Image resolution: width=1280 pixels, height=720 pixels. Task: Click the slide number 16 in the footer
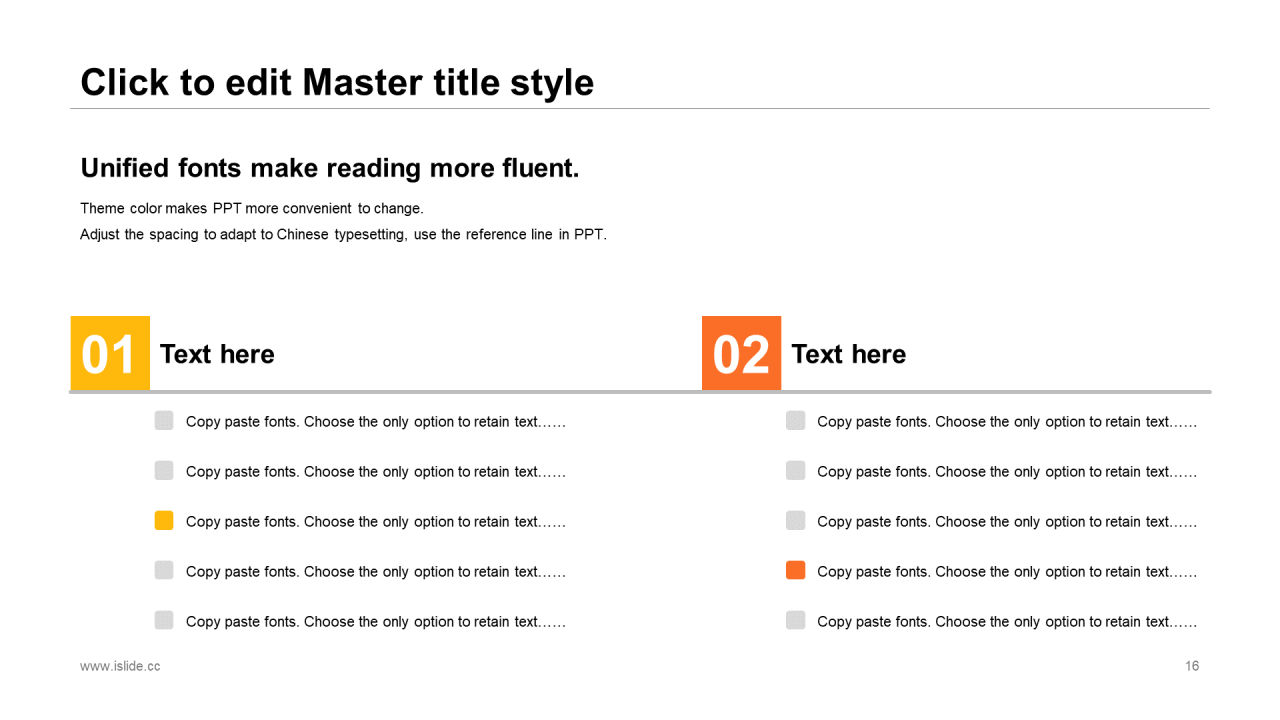pyautogui.click(x=1192, y=666)
